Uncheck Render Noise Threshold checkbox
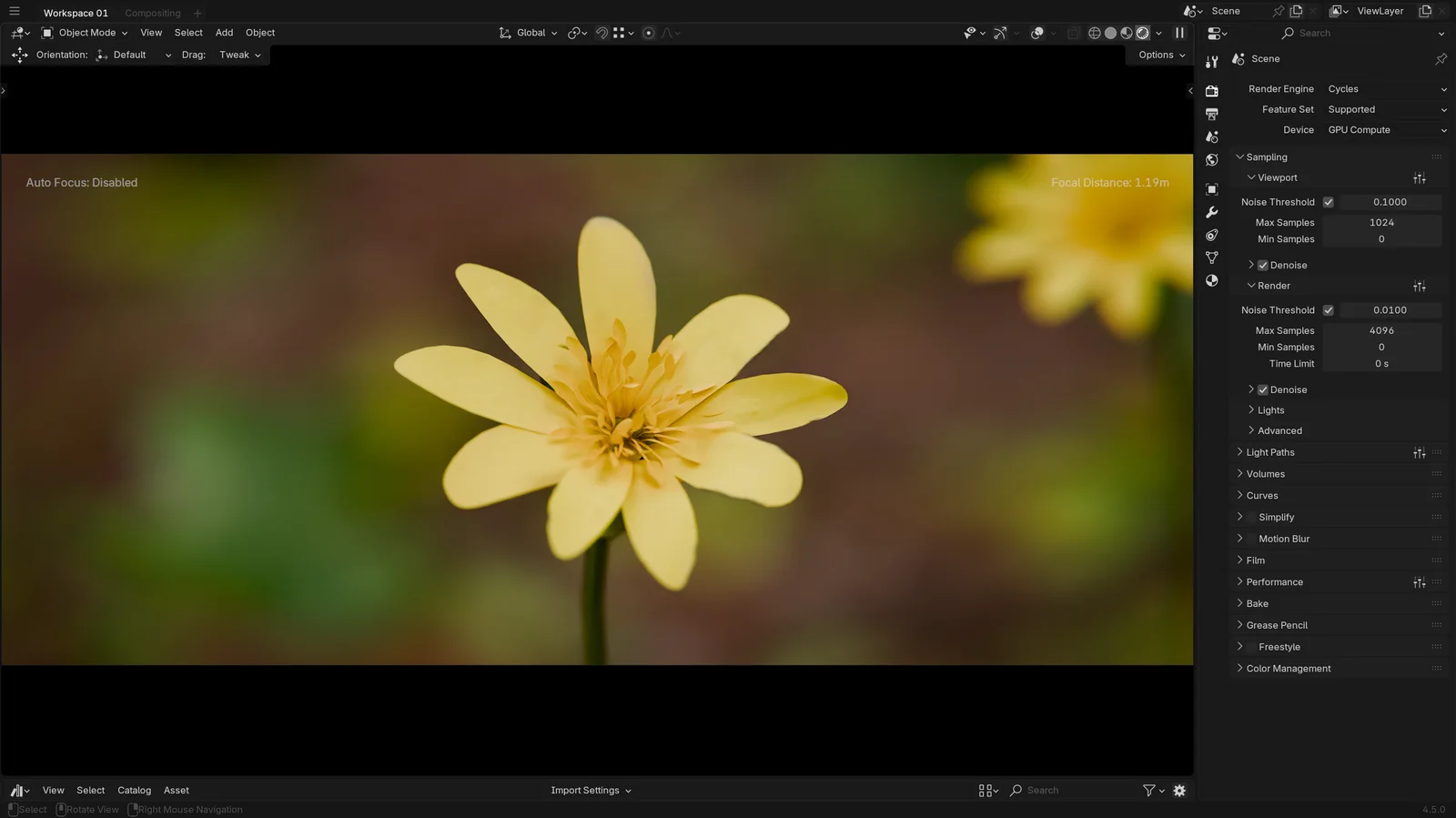 pos(1328,310)
